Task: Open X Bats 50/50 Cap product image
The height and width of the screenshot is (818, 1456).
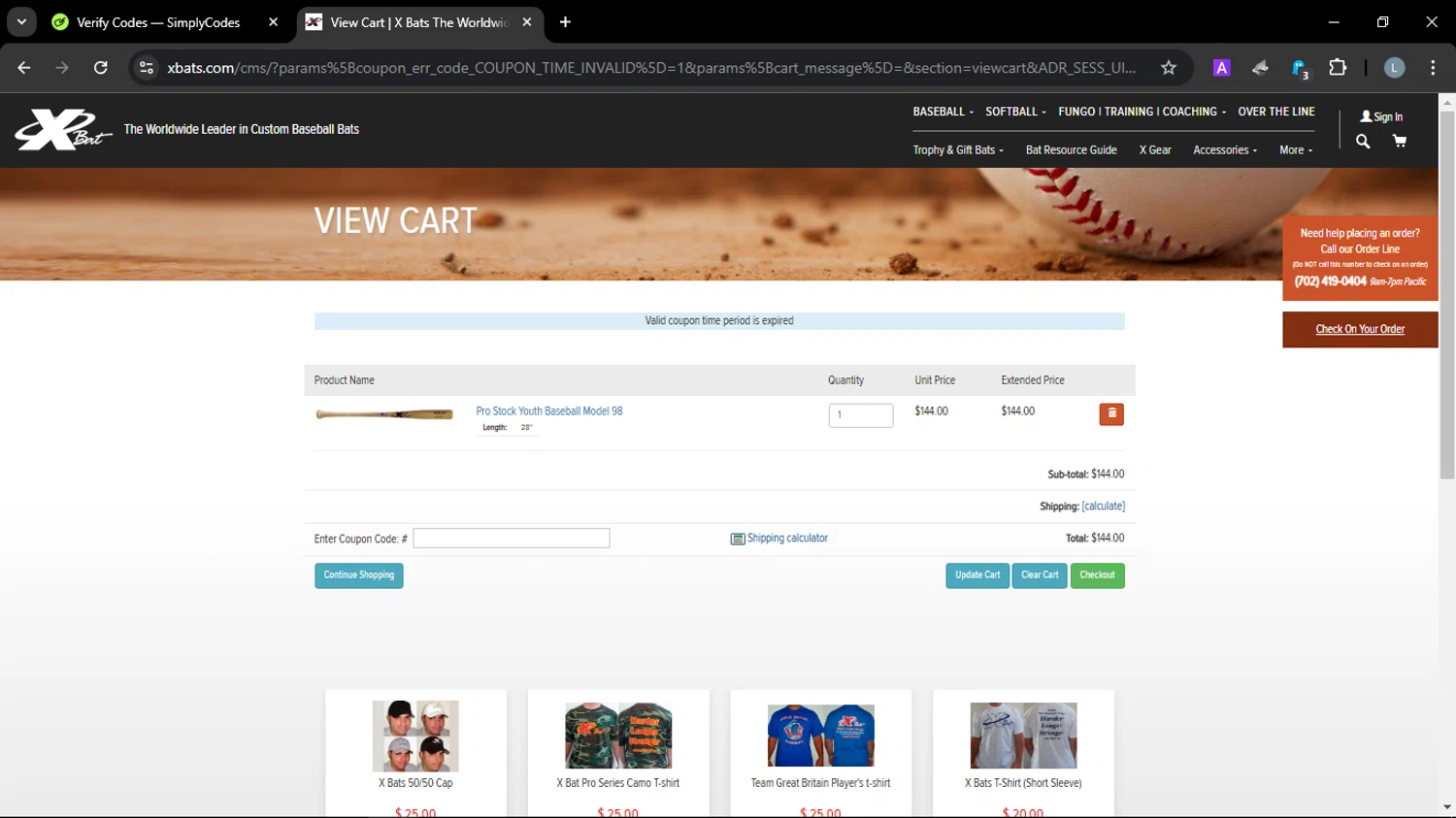Action: 415,736
